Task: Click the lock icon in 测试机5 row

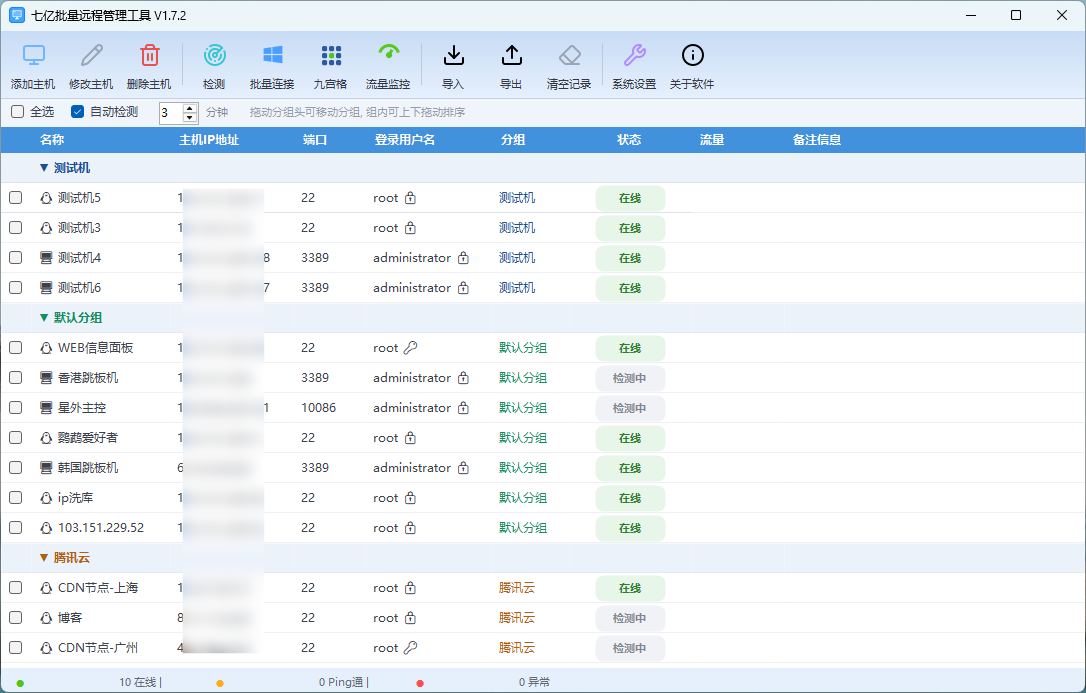Action: tap(411, 198)
